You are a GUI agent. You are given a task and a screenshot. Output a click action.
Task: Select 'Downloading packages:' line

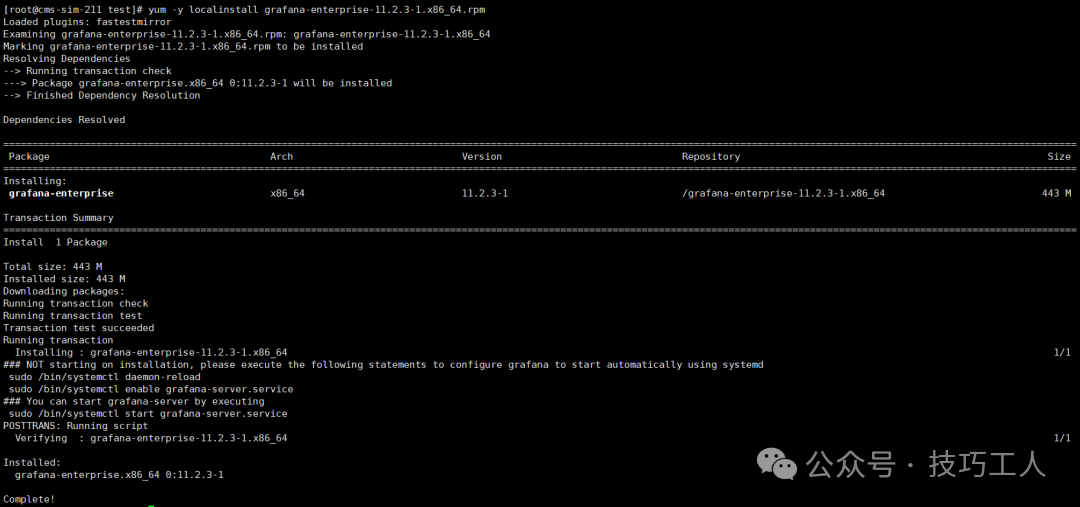tap(64, 291)
